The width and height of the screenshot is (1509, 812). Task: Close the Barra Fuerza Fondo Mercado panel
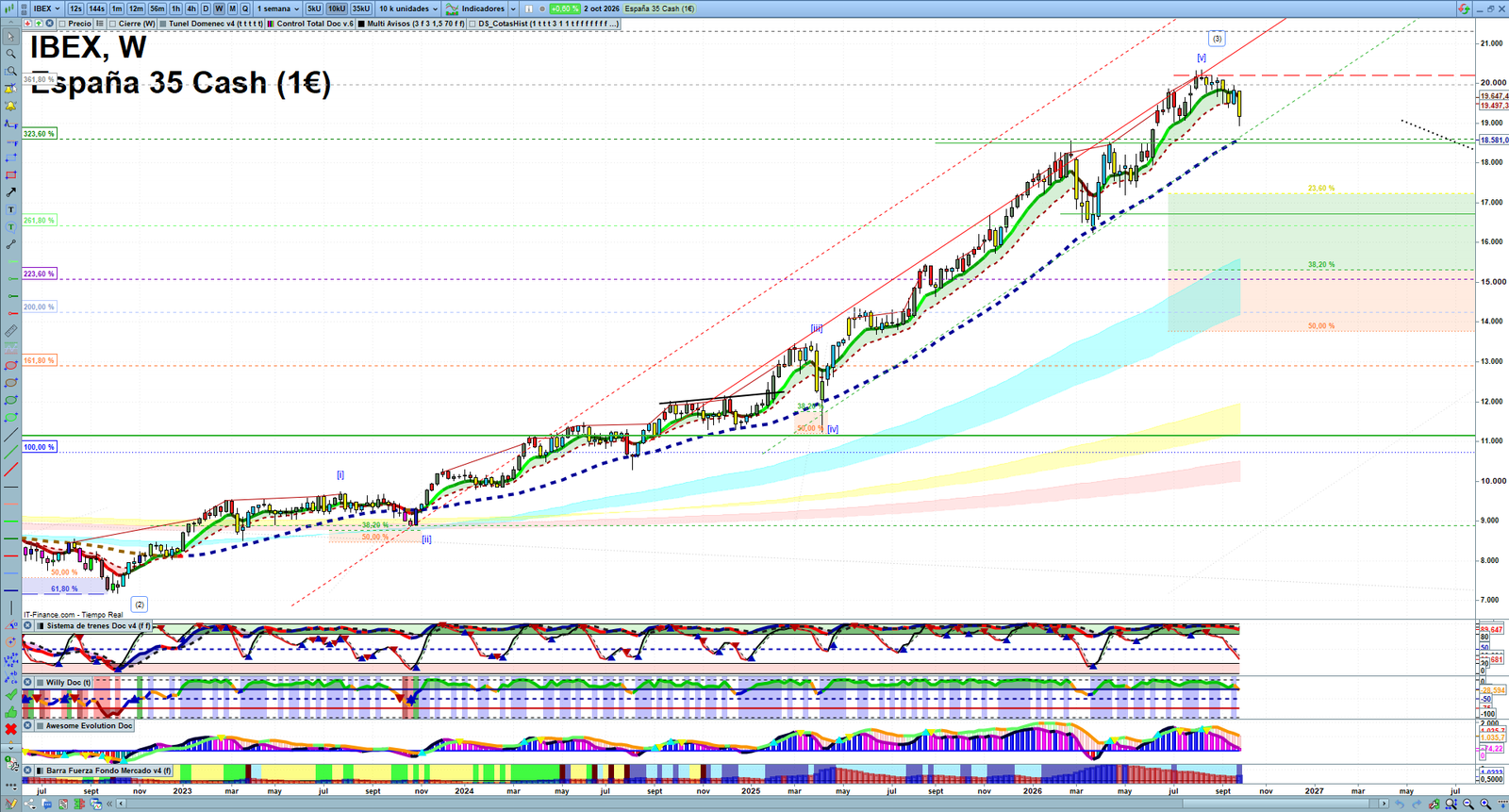27,771
